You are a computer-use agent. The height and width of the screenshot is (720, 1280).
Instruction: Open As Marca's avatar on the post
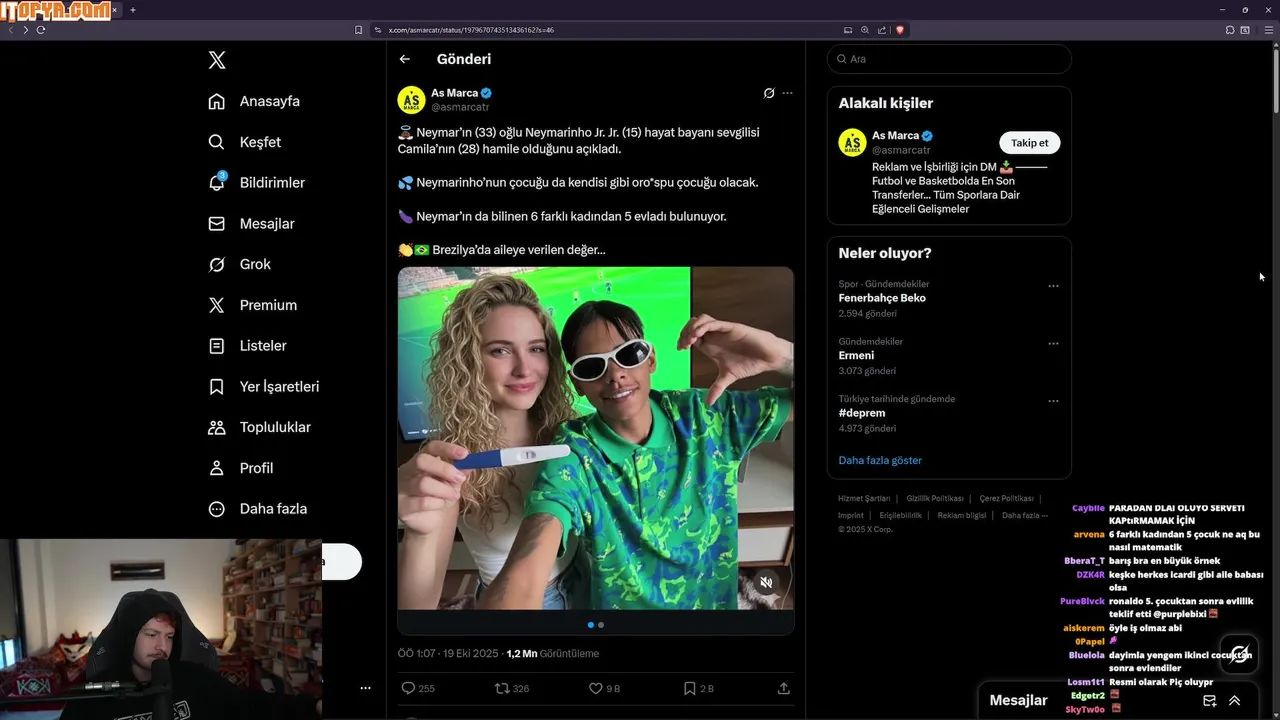pyautogui.click(x=411, y=100)
